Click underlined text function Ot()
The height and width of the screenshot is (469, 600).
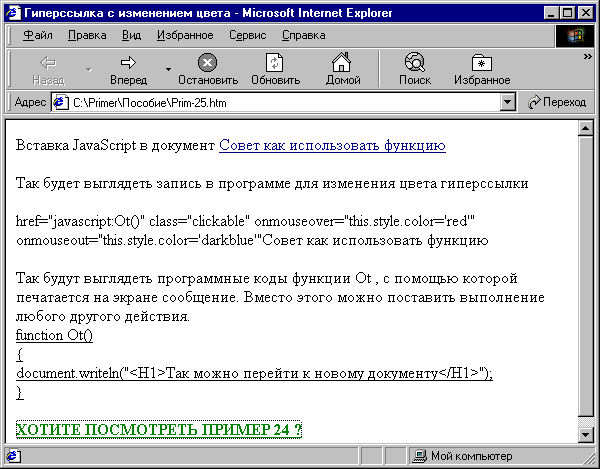coord(54,335)
